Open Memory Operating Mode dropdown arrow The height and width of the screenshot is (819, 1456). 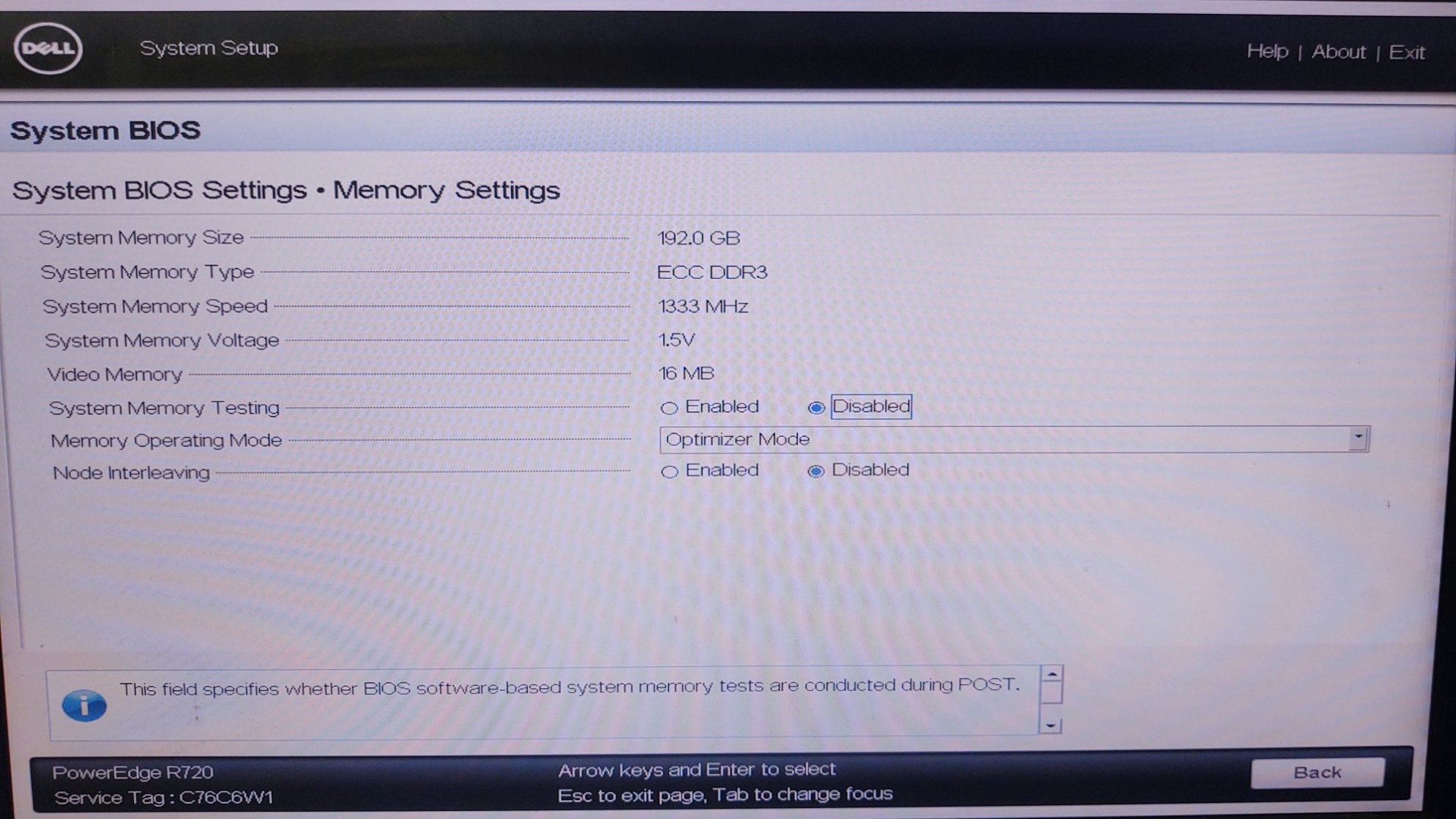click(1358, 438)
